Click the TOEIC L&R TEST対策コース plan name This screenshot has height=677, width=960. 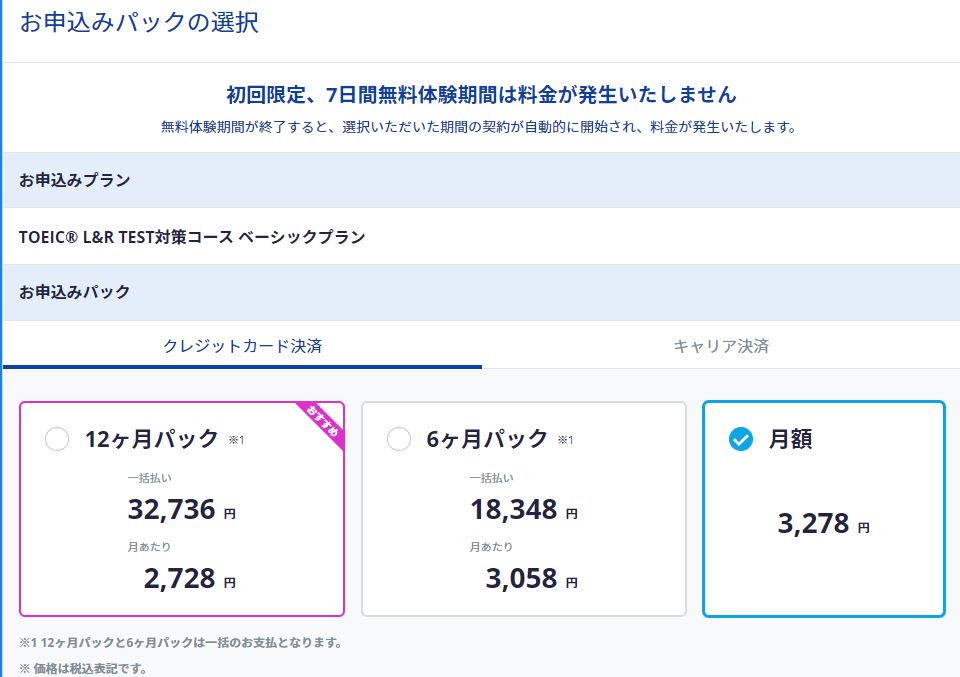click(x=192, y=238)
